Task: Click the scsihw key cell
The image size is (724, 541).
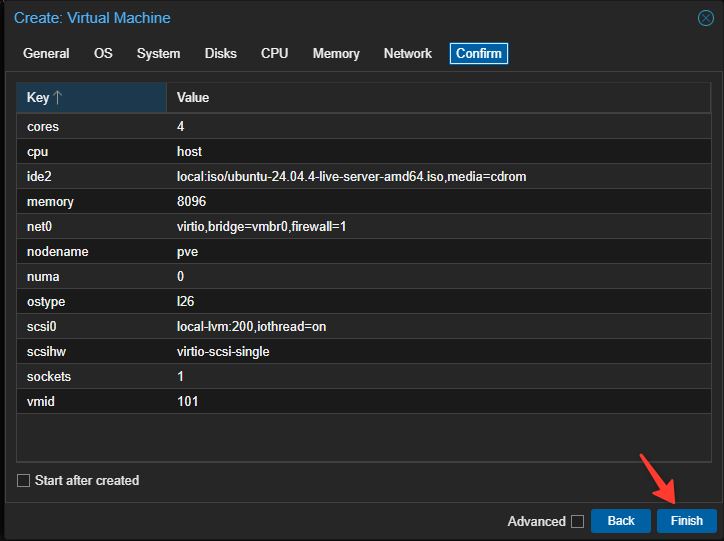Action: pos(91,351)
